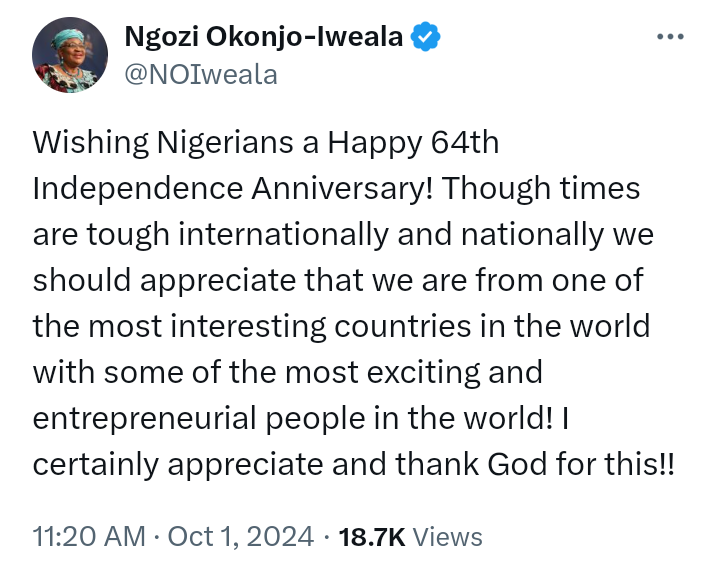The height and width of the screenshot is (568, 720).
Task: Click the phrase 'thank God for this!!'
Action: (535, 464)
